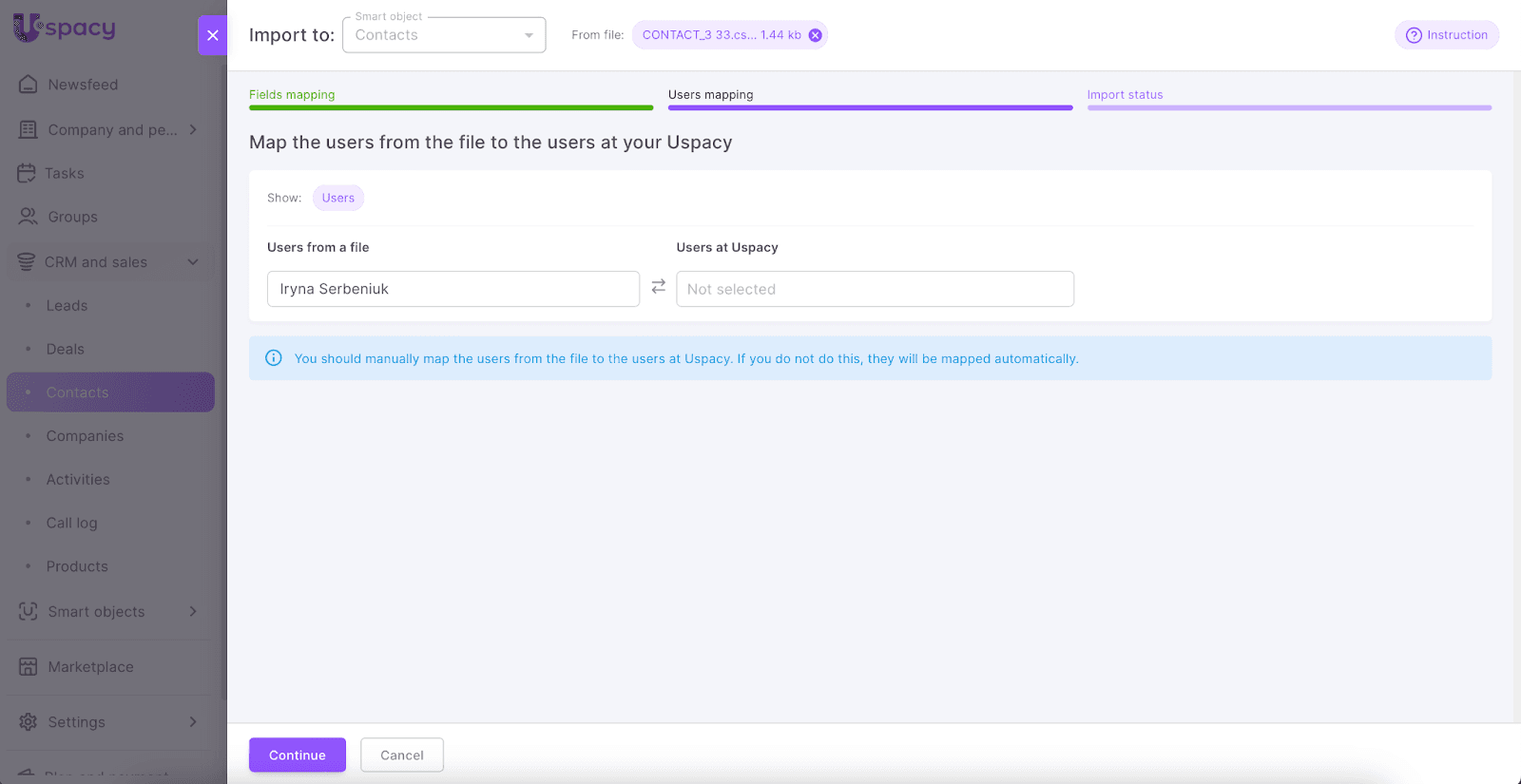Image resolution: width=1521 pixels, height=784 pixels.
Task: Remove the CONTACT_3 file chip
Action: click(815, 35)
